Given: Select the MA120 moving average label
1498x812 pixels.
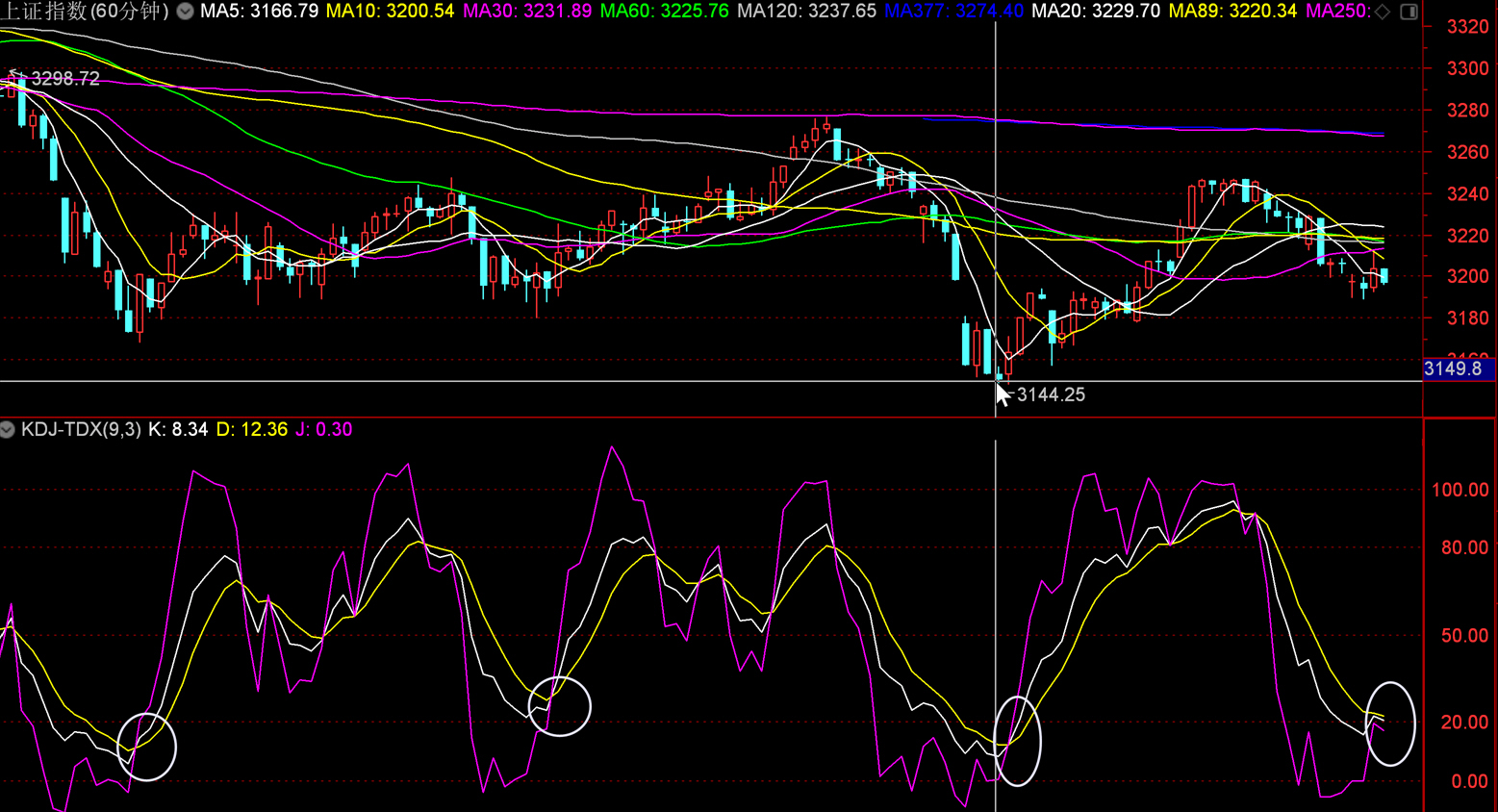Looking at the screenshot, I should point(806,12).
